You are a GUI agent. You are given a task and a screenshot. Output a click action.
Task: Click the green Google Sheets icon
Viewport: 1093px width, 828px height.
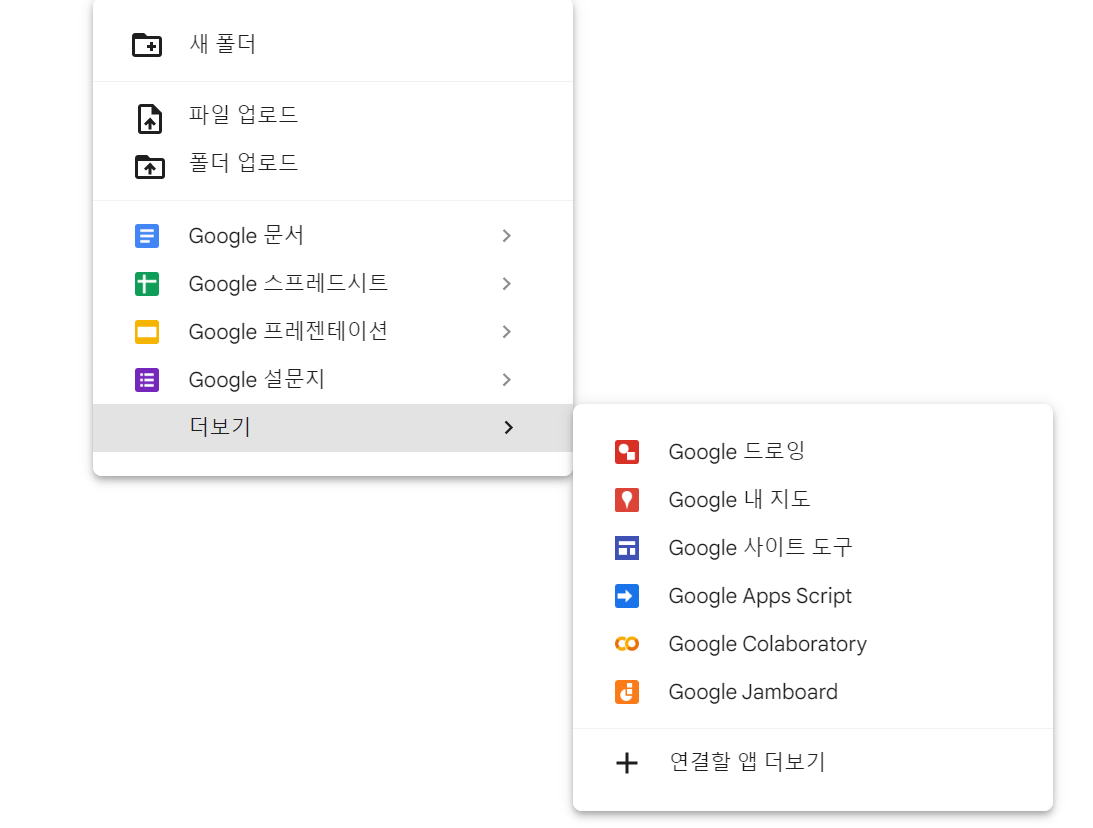147,284
